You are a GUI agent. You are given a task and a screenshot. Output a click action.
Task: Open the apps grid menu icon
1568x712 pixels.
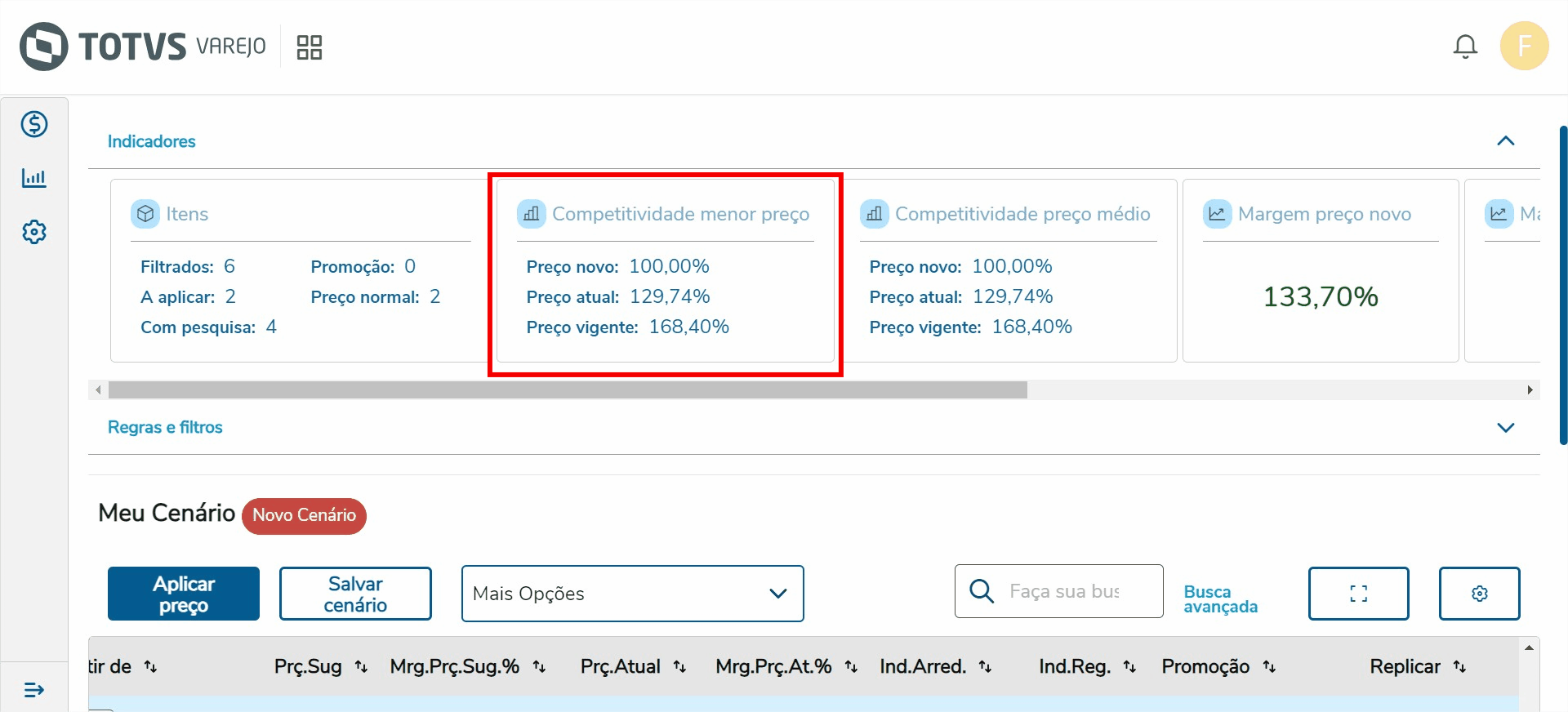pos(309,47)
